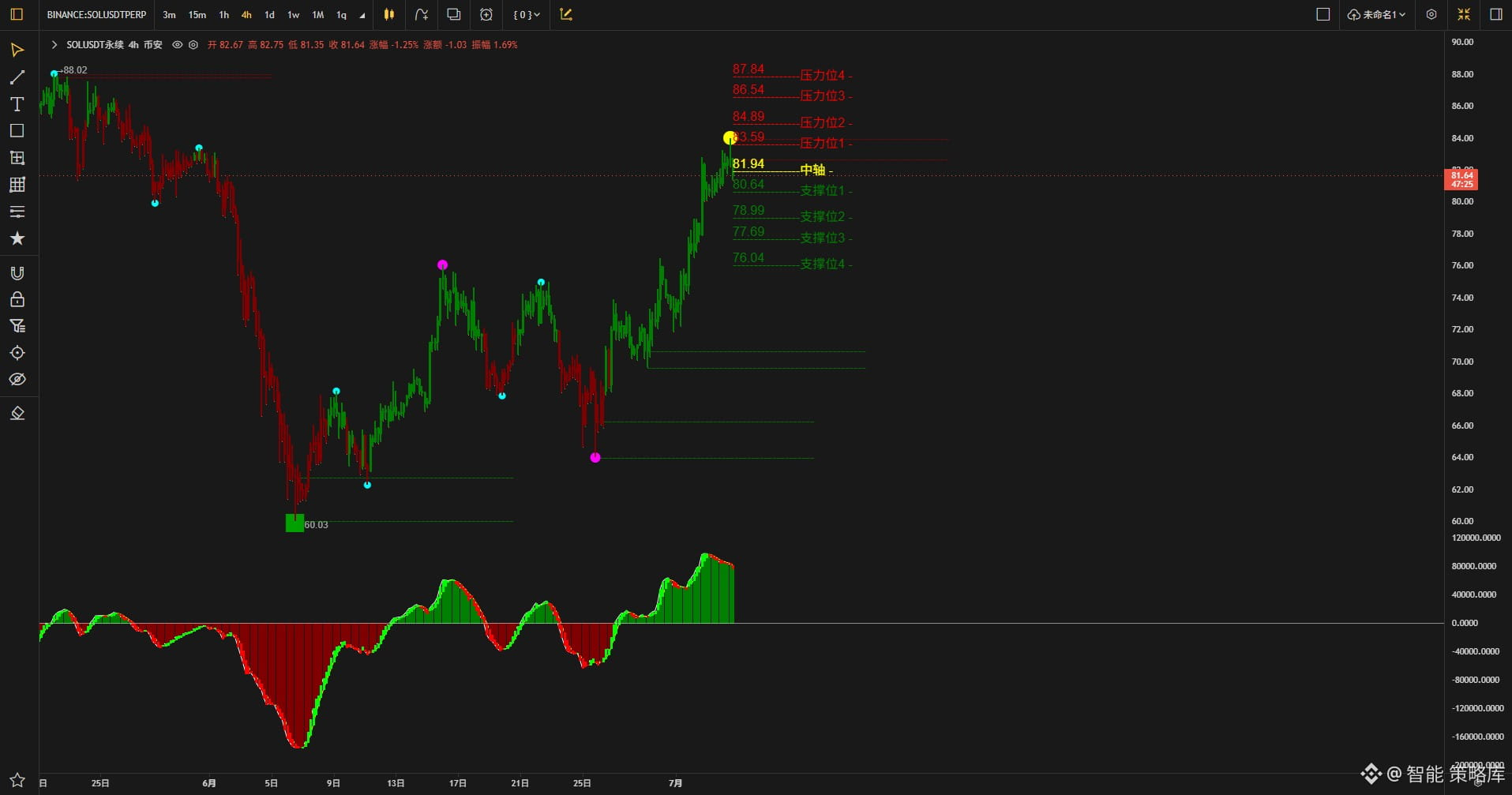Select the grid pattern drawing tool
Viewport: 1512px width, 795px height.
[17, 185]
